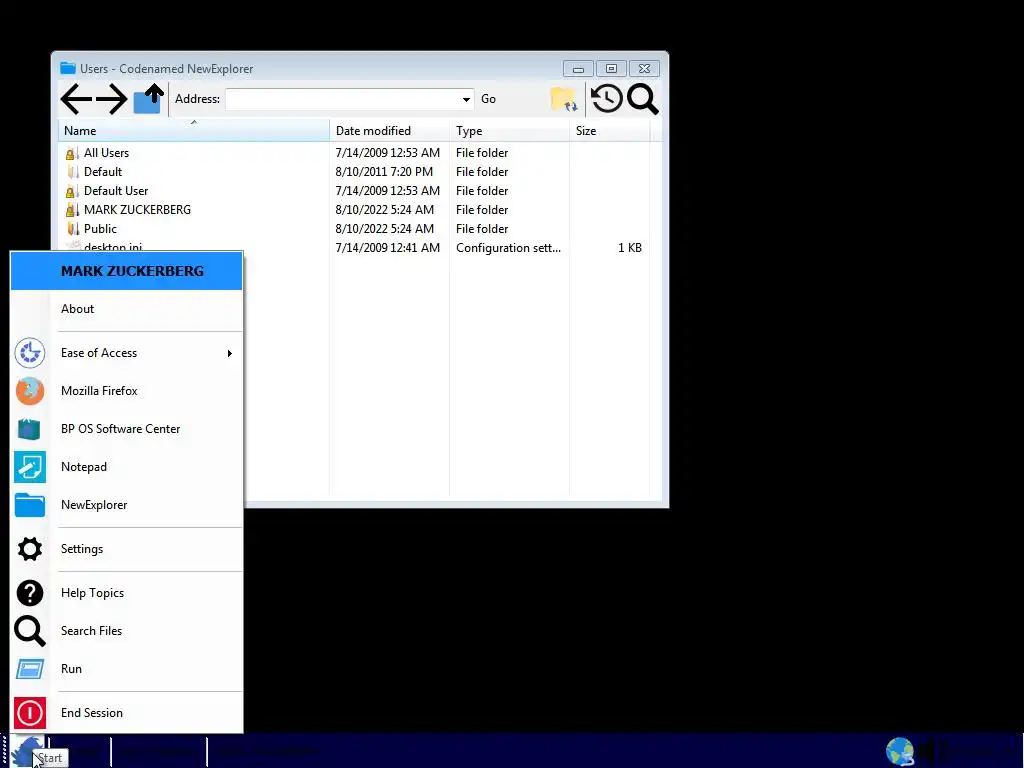The width and height of the screenshot is (1024, 768).
Task: Click into the Address input field
Action: click(342, 99)
